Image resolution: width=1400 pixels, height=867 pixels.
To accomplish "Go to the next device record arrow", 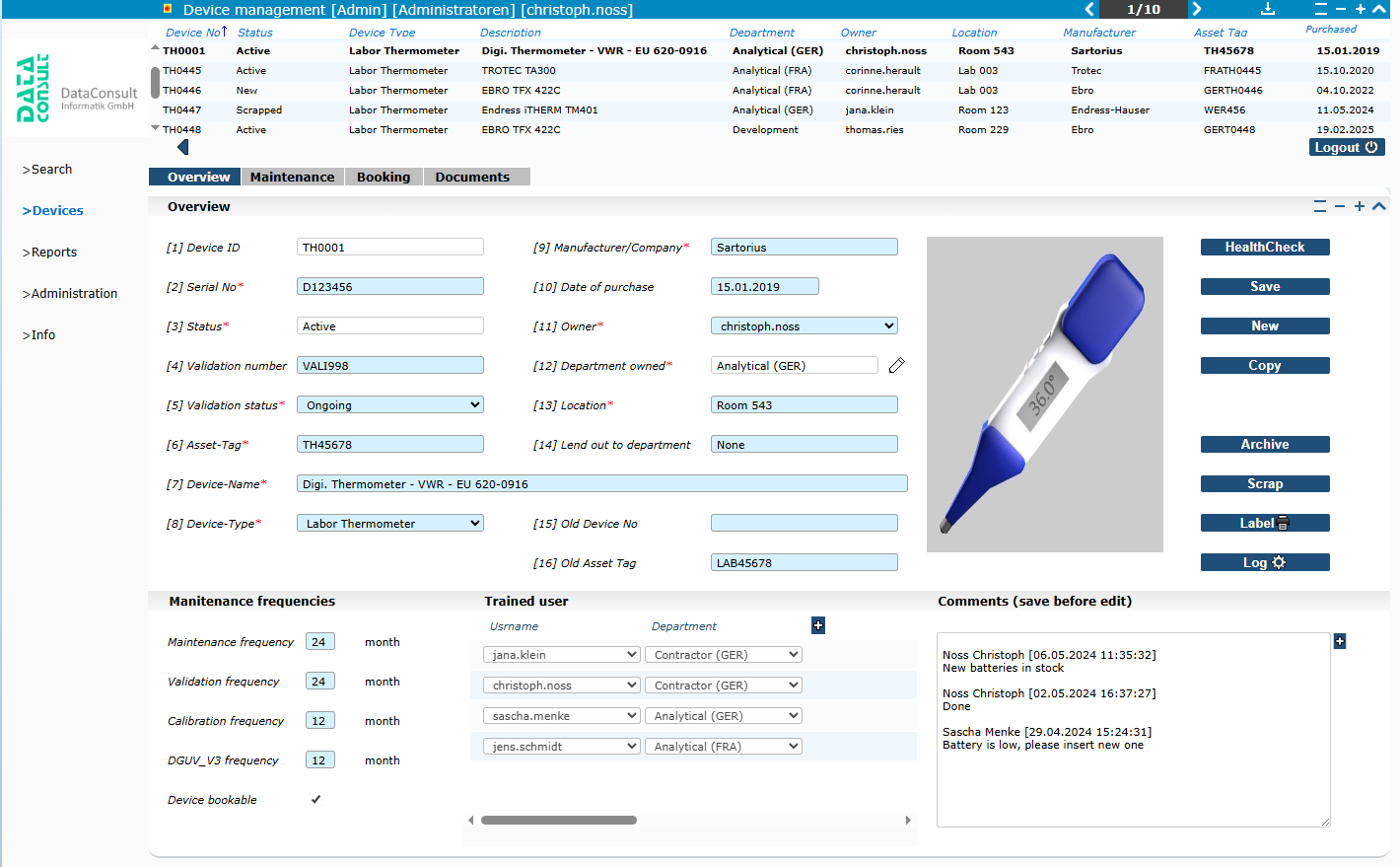I will coord(1196,9).
